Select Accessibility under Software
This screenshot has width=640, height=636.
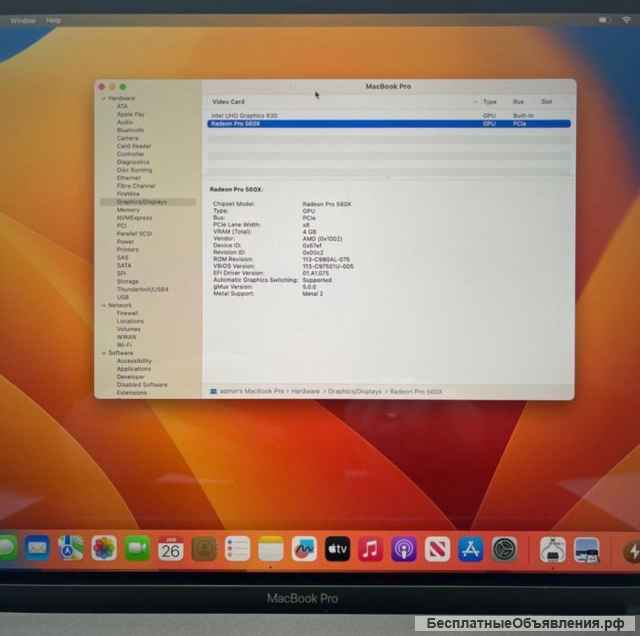[134, 361]
